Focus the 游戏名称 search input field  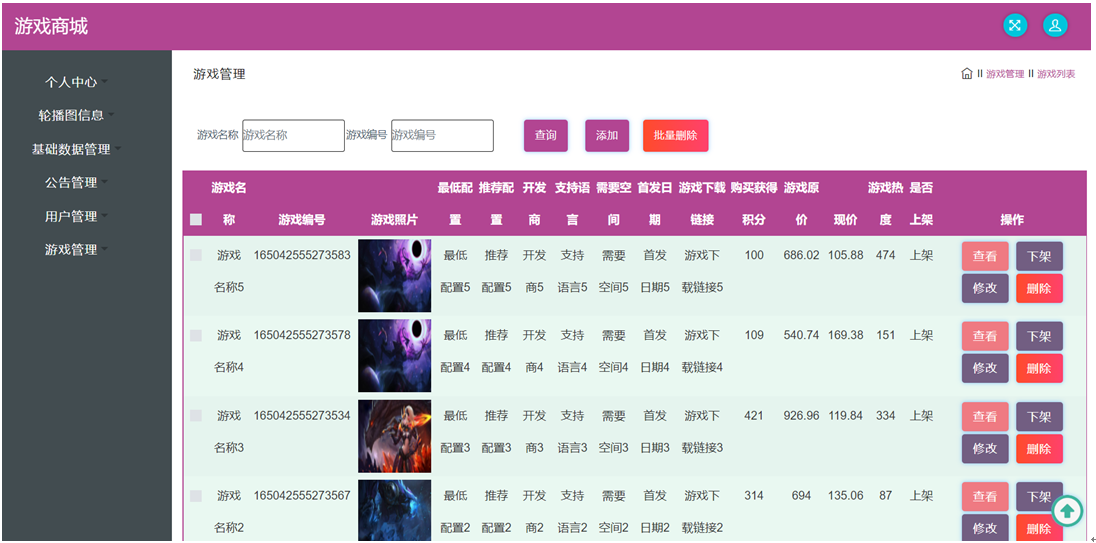(x=293, y=136)
